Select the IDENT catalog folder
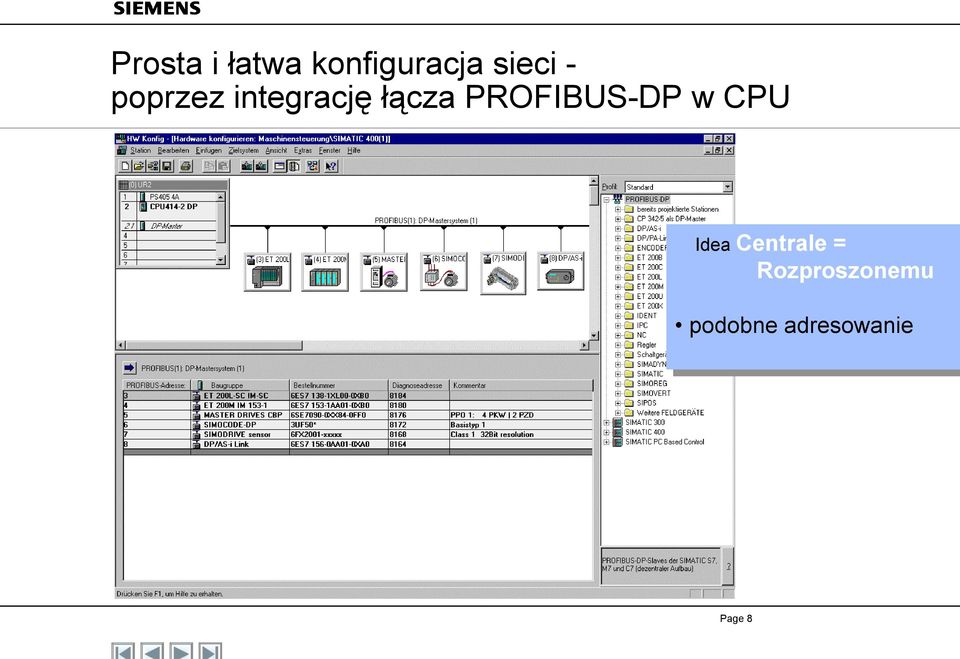The image size is (960, 659). pos(647,316)
